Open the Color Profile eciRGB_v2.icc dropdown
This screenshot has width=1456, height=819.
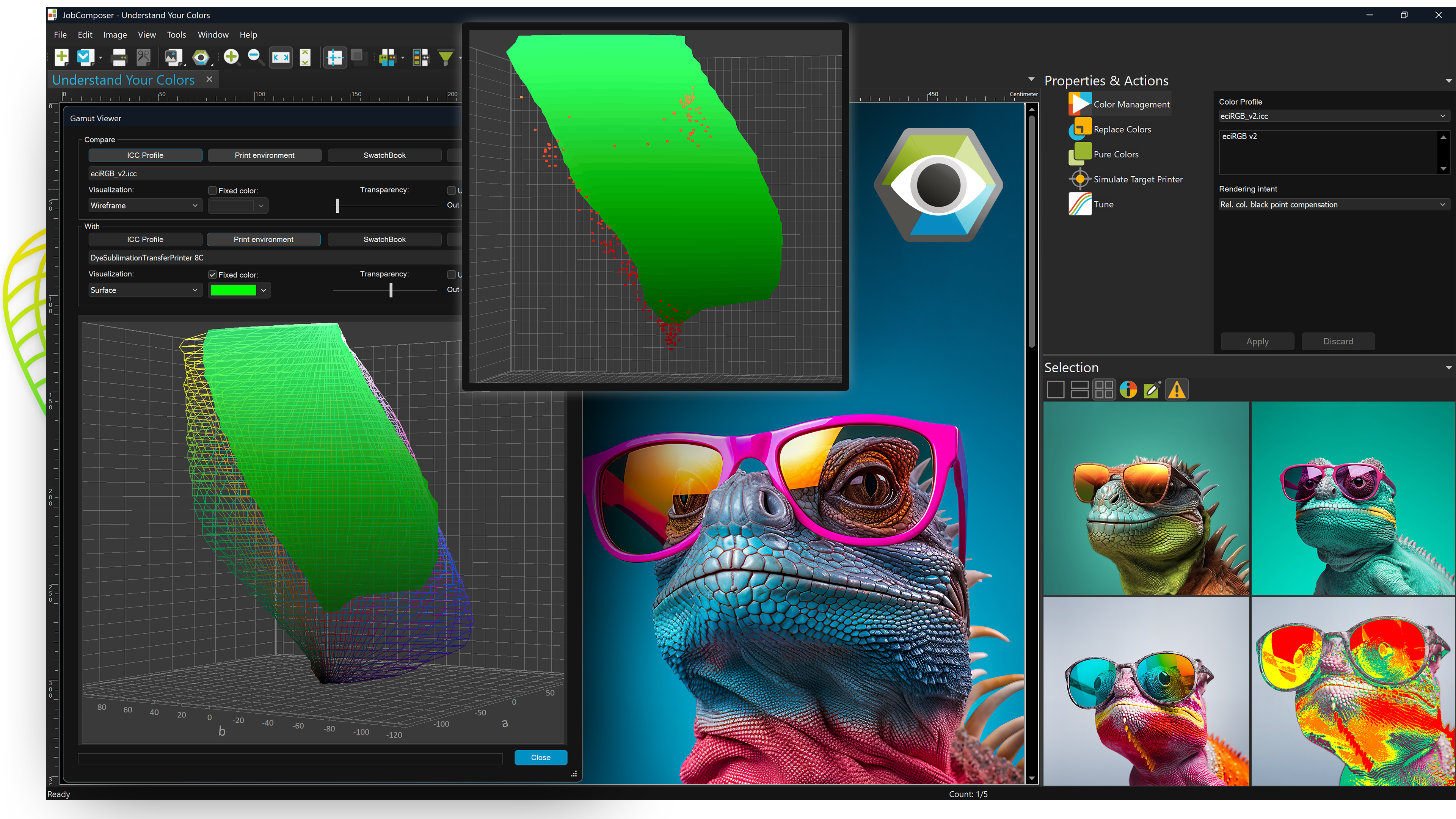[1332, 116]
